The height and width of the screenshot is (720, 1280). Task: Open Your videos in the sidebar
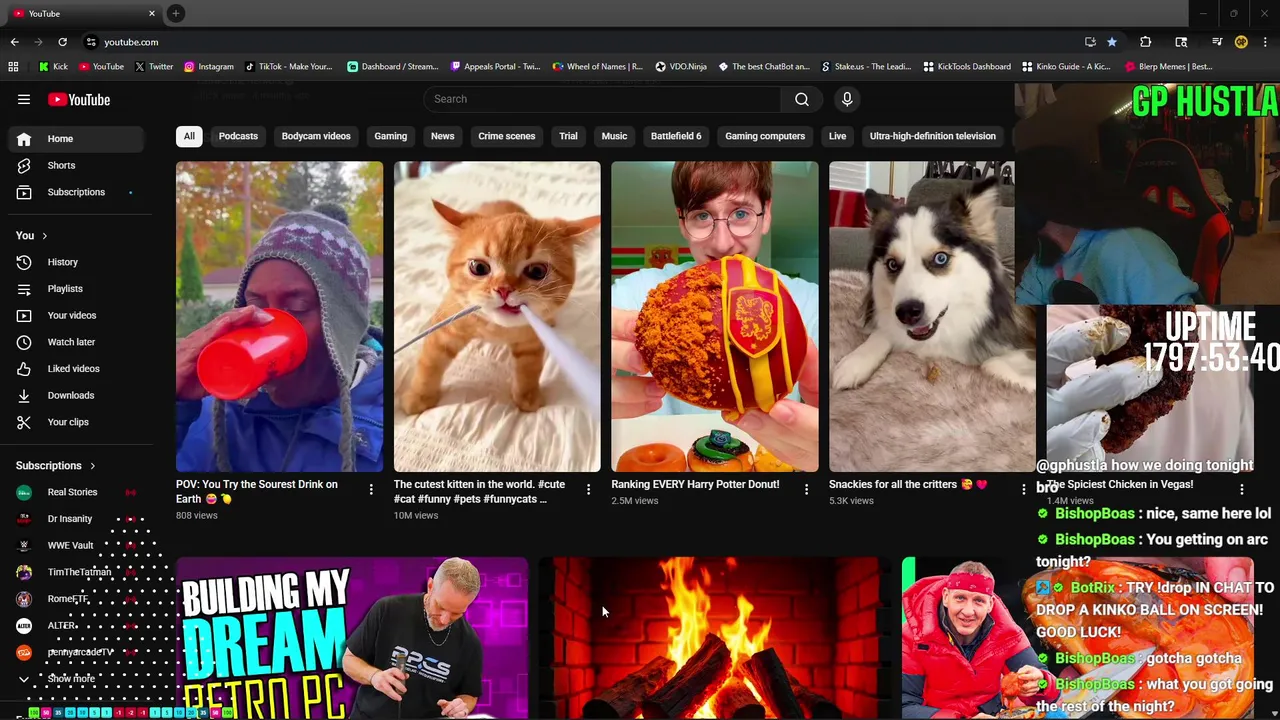click(x=76, y=315)
